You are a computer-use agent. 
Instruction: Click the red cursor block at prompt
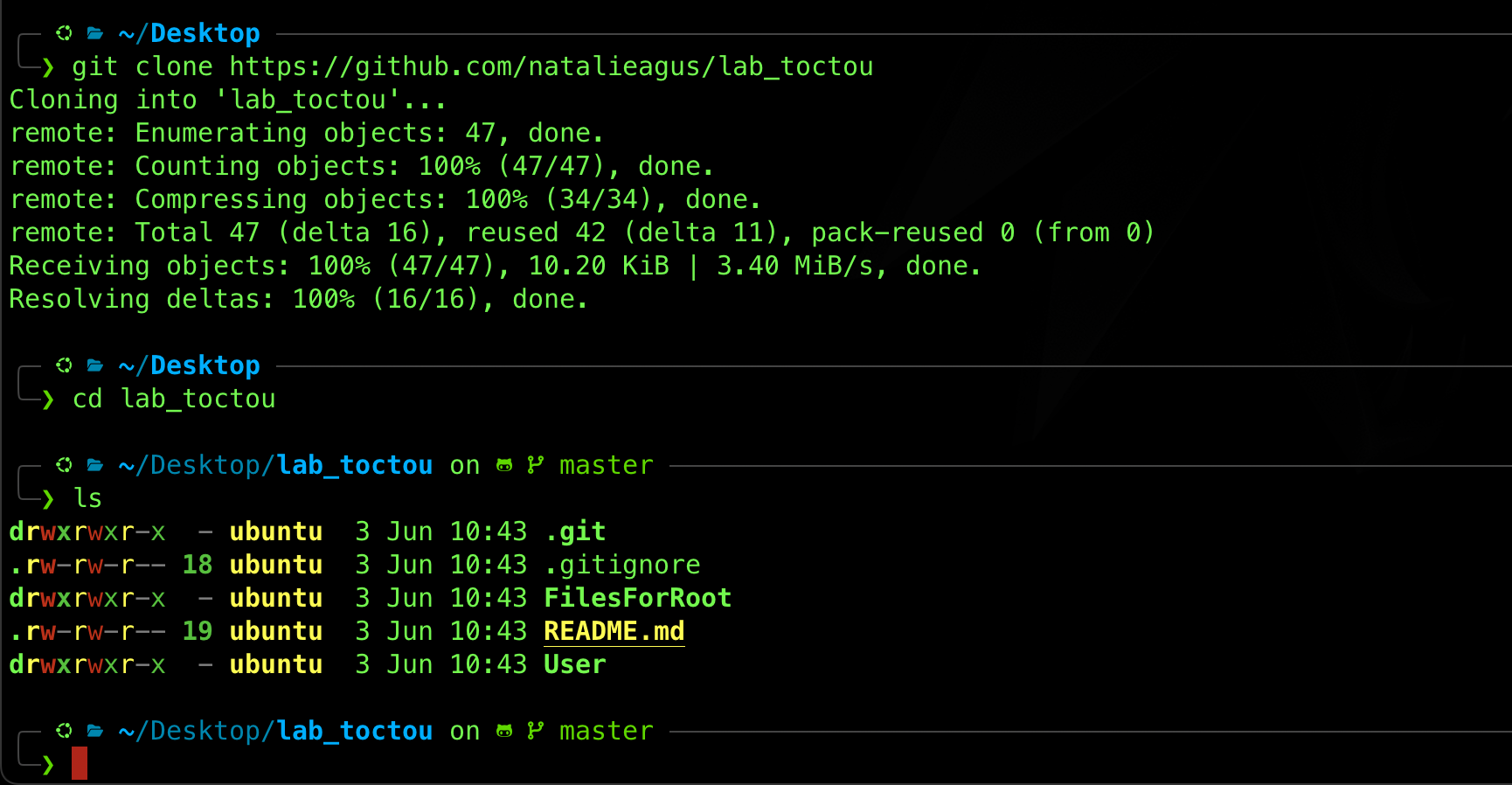80,763
